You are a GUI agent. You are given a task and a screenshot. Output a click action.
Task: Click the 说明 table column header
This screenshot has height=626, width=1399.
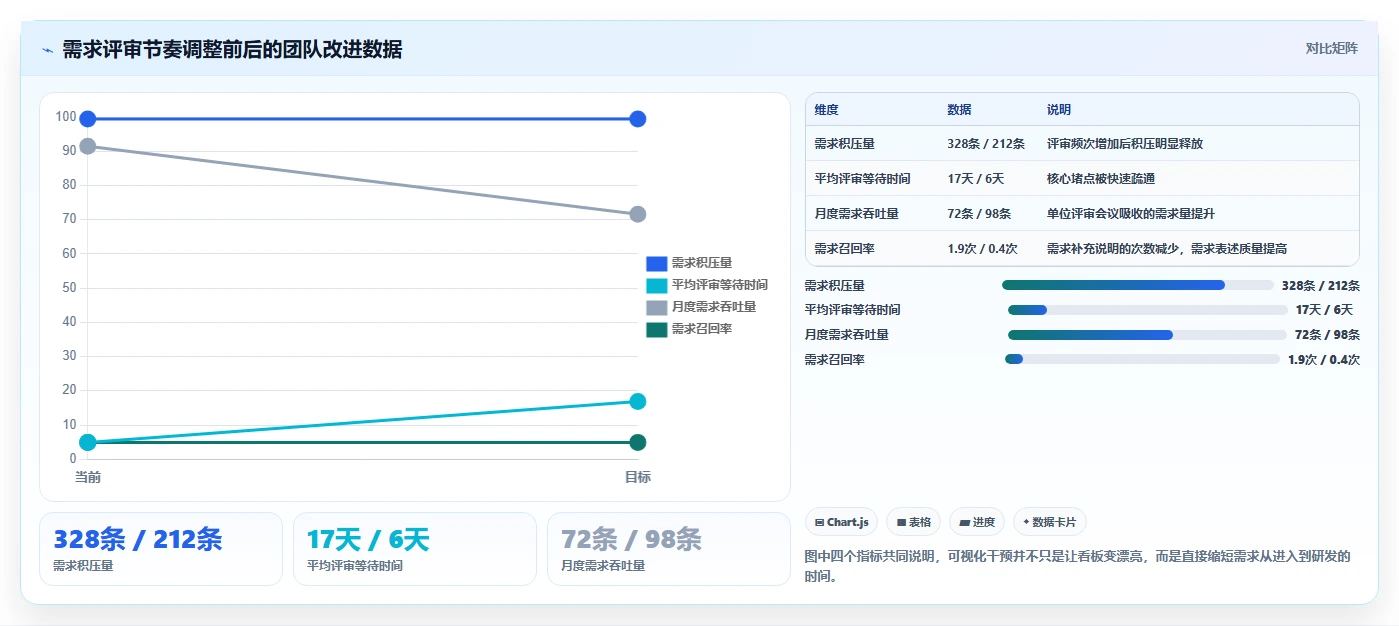pos(1059,110)
